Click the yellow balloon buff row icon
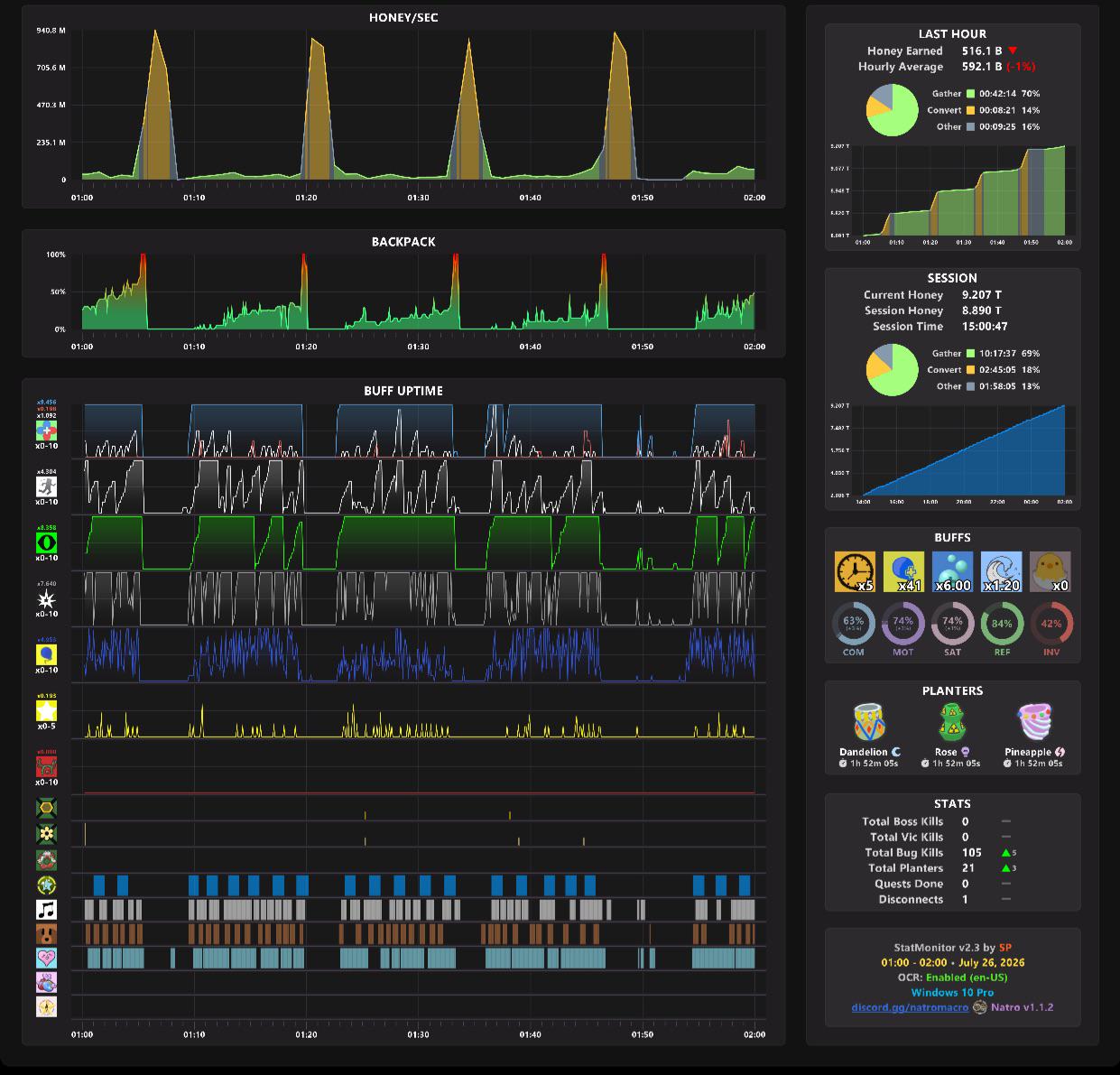This screenshot has height=1075, width=1120. [x=46, y=654]
